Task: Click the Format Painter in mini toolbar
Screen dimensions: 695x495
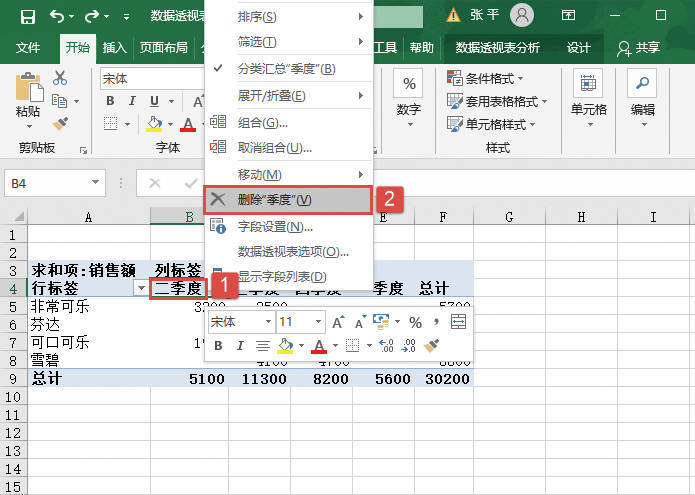Action: click(432, 346)
